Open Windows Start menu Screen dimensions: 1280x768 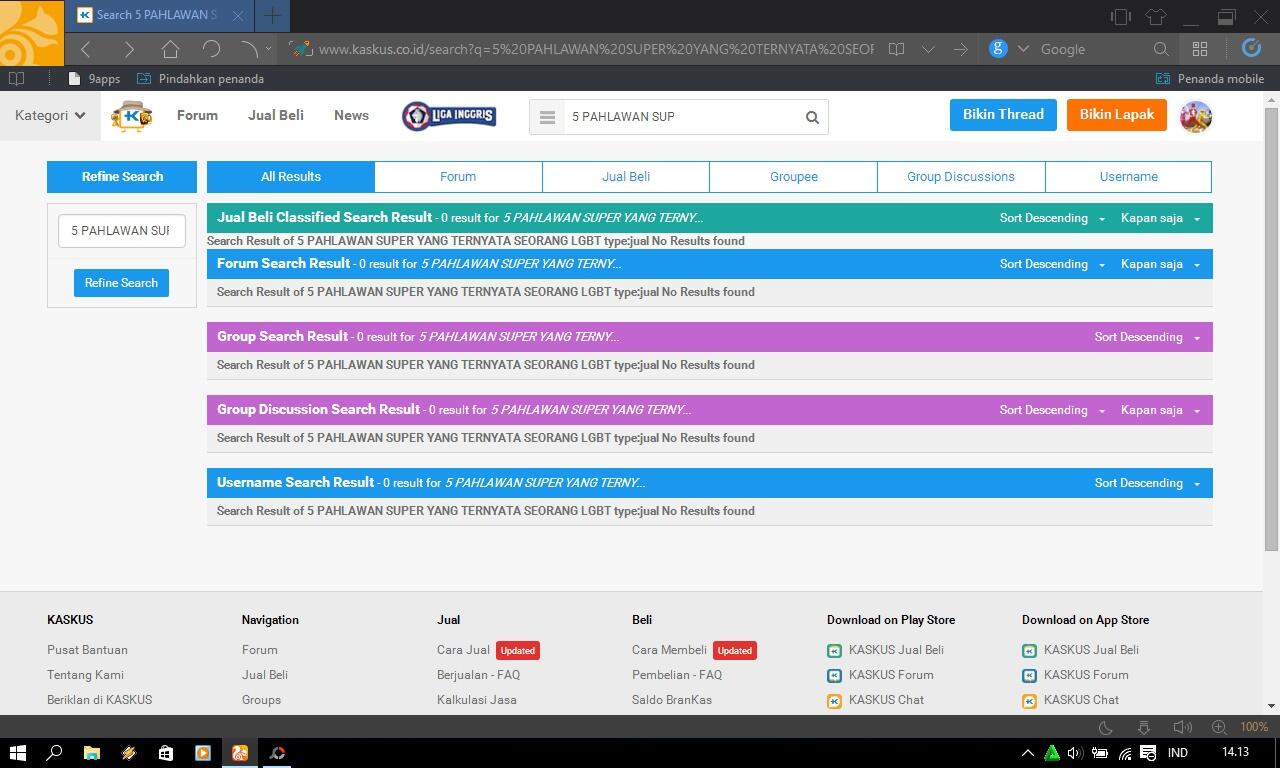(x=17, y=753)
